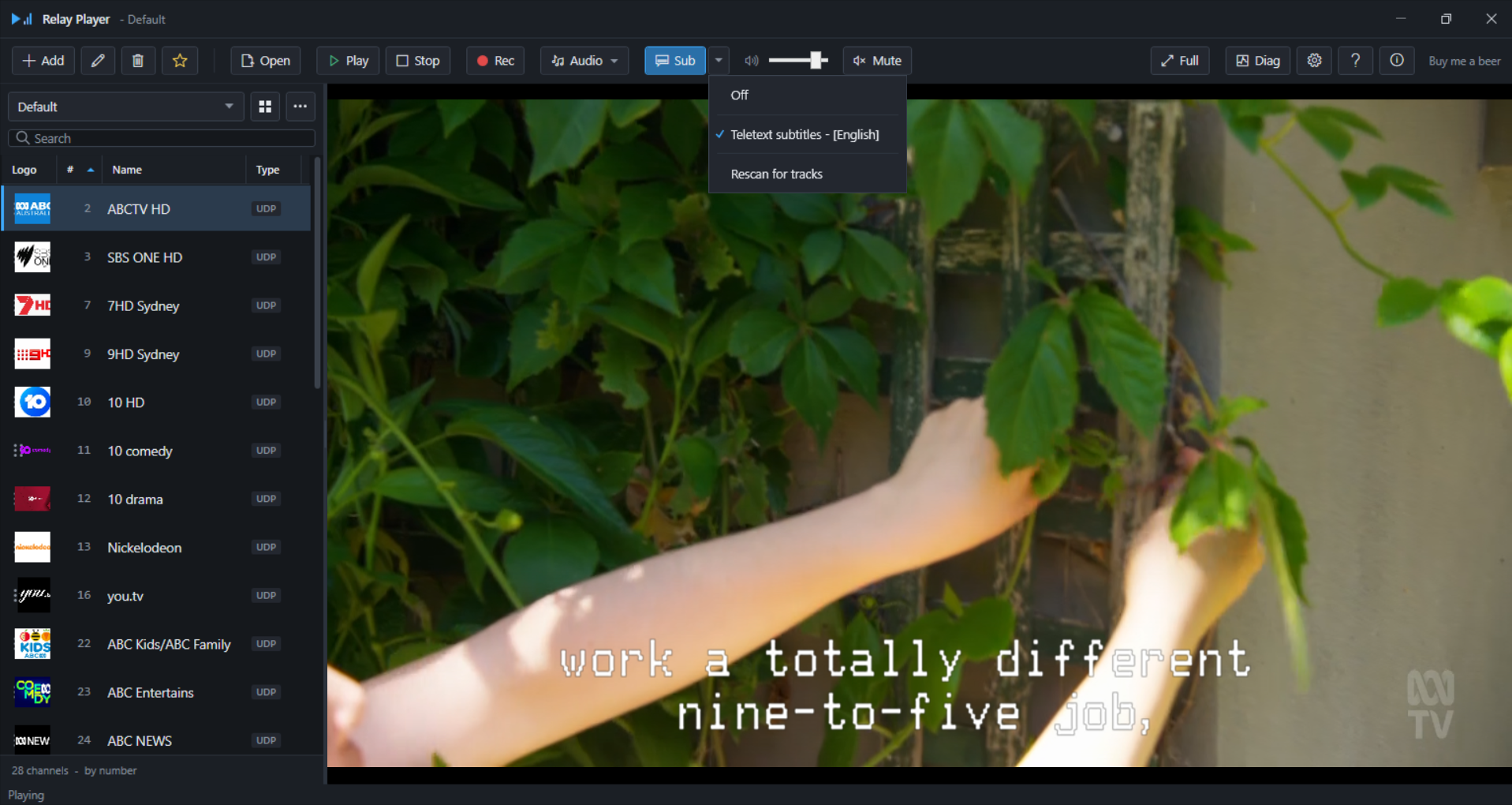Click the ABC TV HD channel logo

tap(32, 209)
